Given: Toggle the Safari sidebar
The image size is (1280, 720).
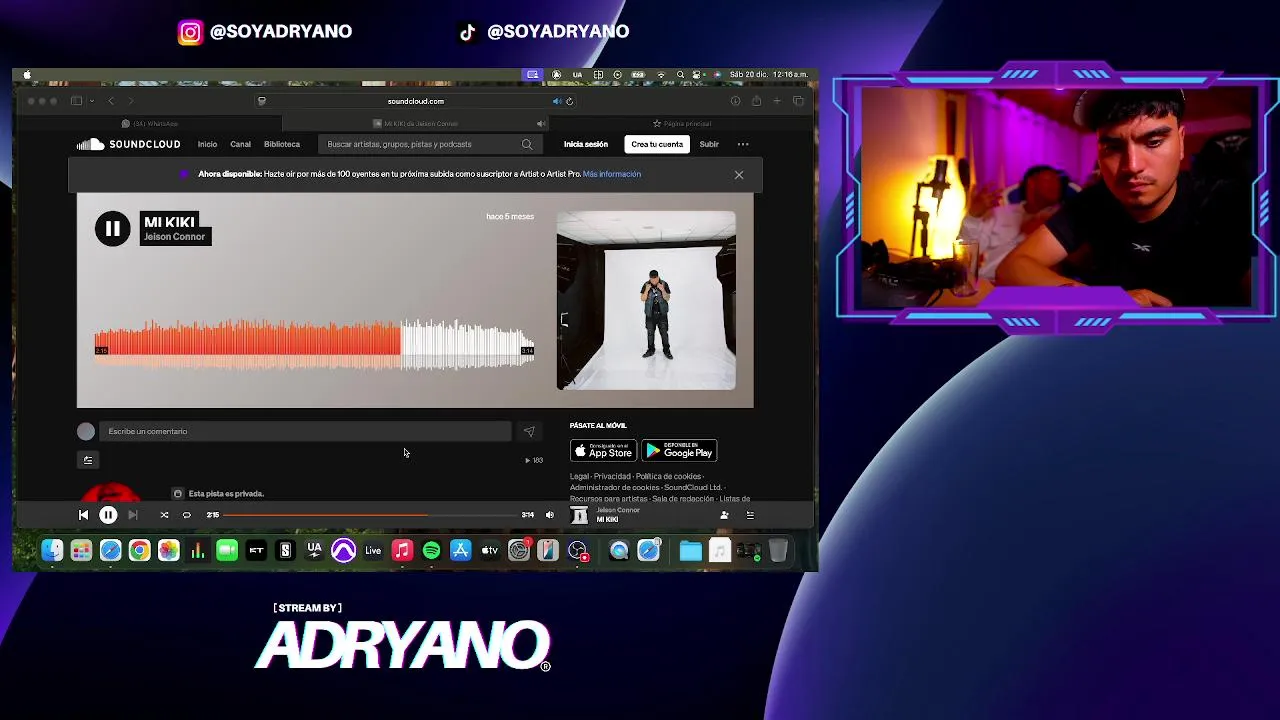Looking at the screenshot, I should (76, 101).
